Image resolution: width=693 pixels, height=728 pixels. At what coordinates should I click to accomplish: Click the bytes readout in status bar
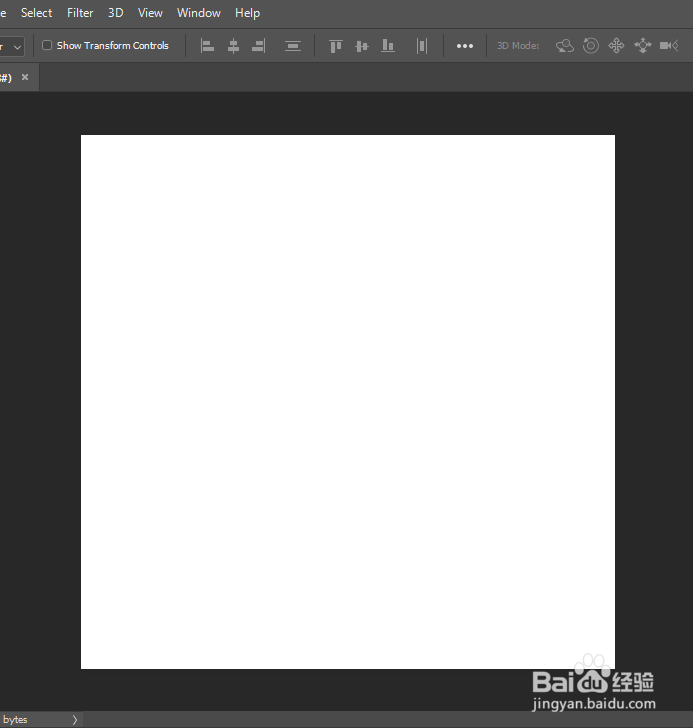tap(15, 720)
